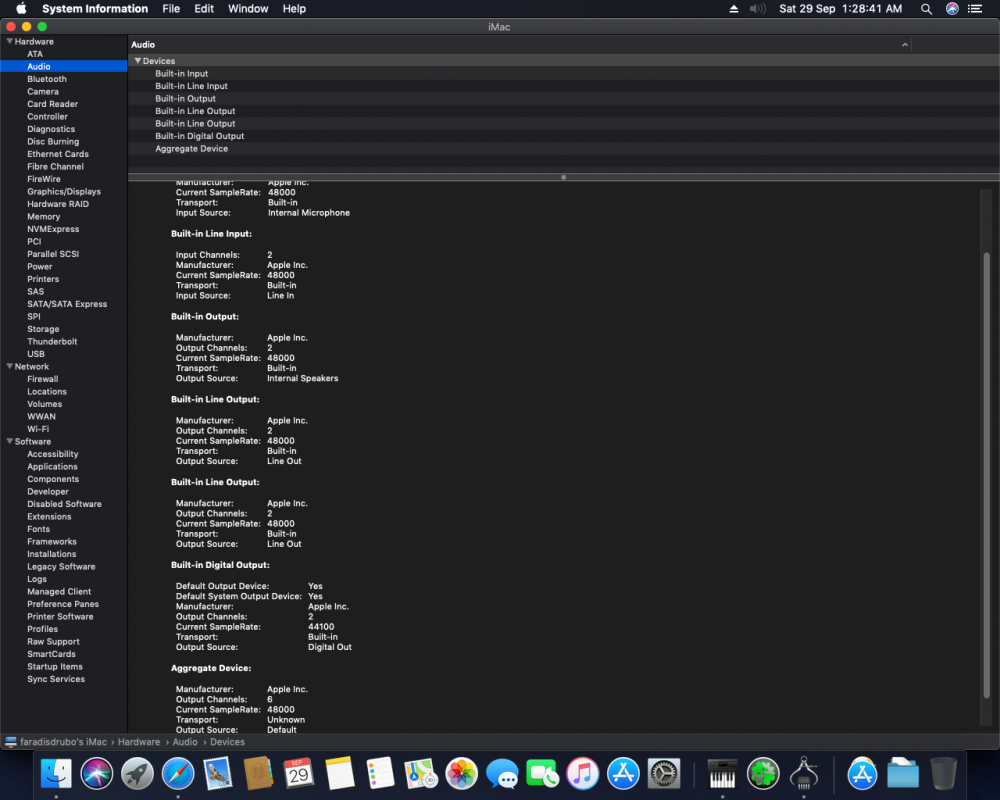Click Siri icon in menu bar
This screenshot has height=800, width=1000.
pos(952,9)
